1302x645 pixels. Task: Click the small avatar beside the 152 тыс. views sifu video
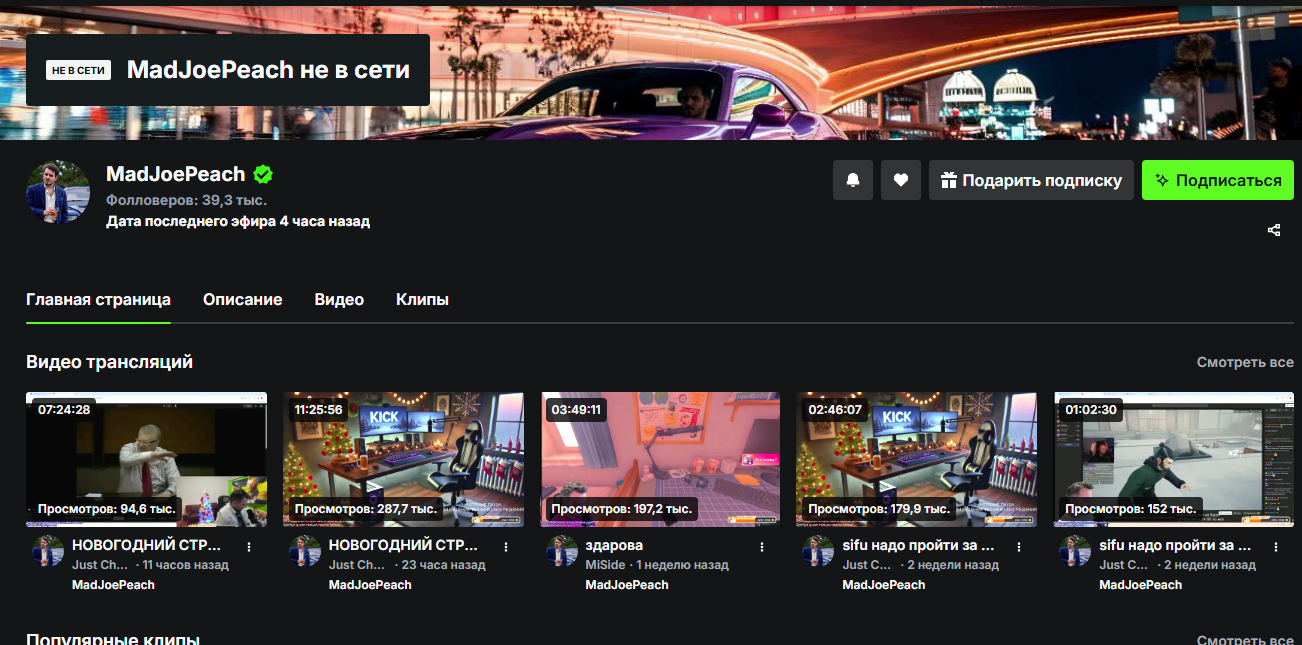click(1076, 551)
